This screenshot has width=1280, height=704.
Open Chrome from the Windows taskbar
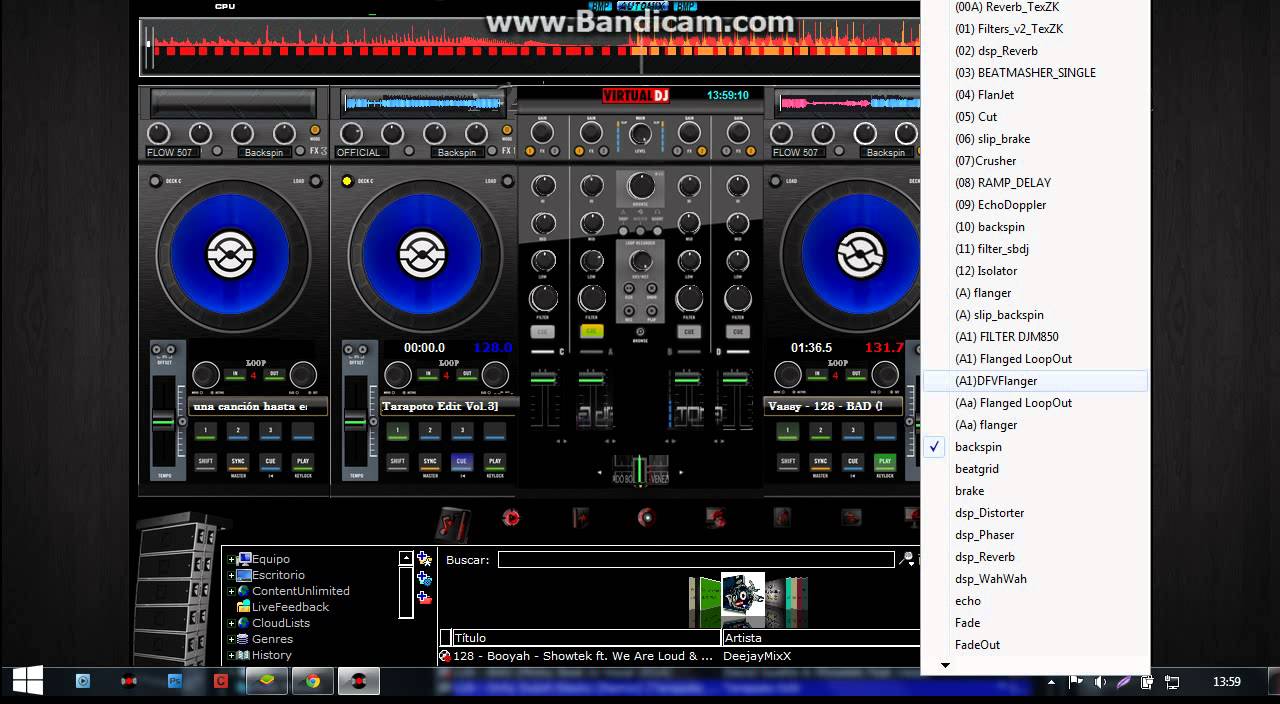point(313,682)
